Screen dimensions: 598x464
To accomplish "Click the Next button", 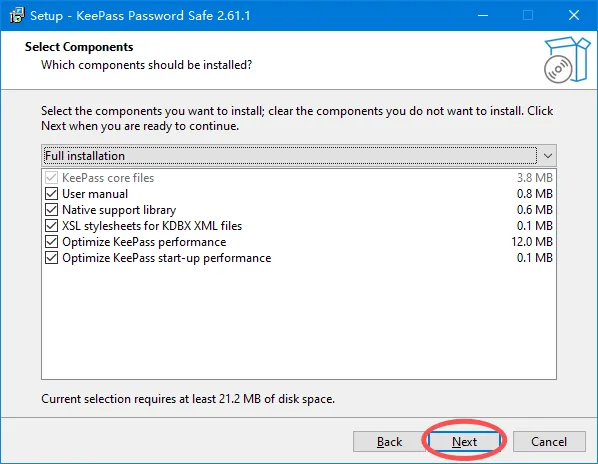I will click(x=464, y=442).
